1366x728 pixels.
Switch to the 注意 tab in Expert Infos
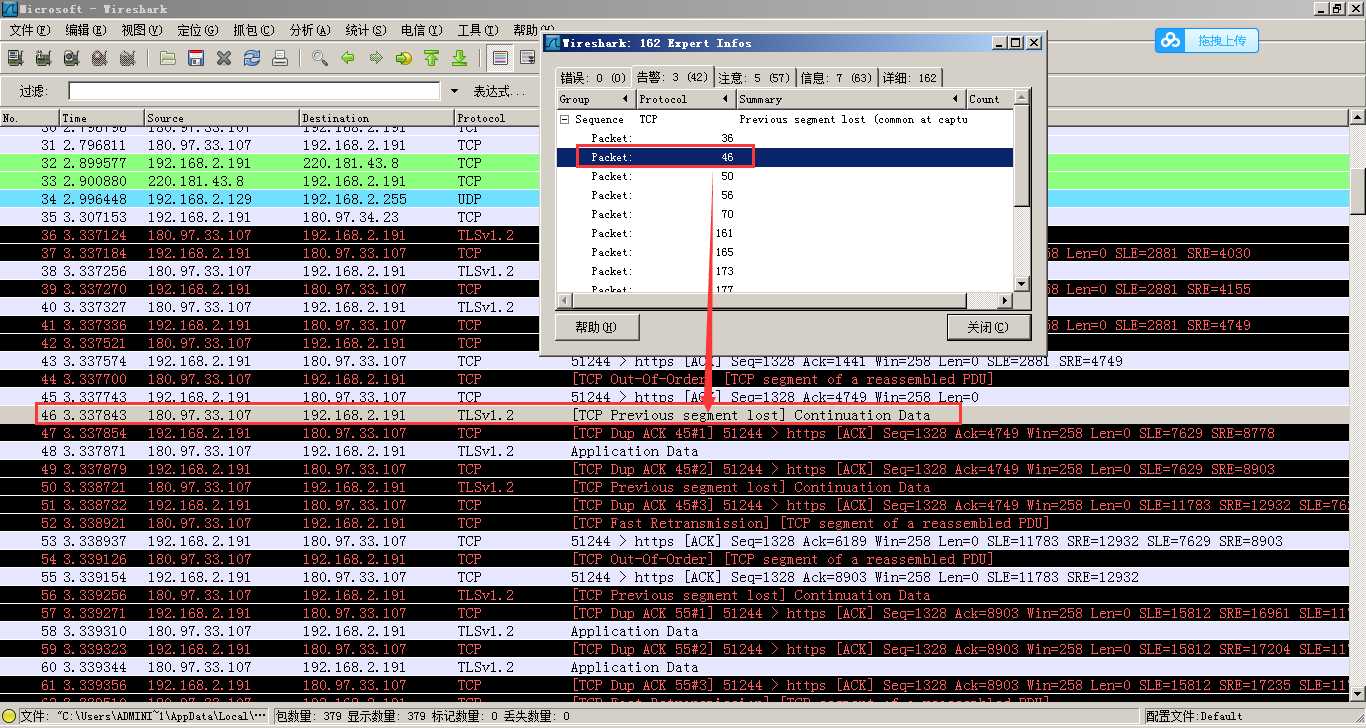click(x=753, y=77)
